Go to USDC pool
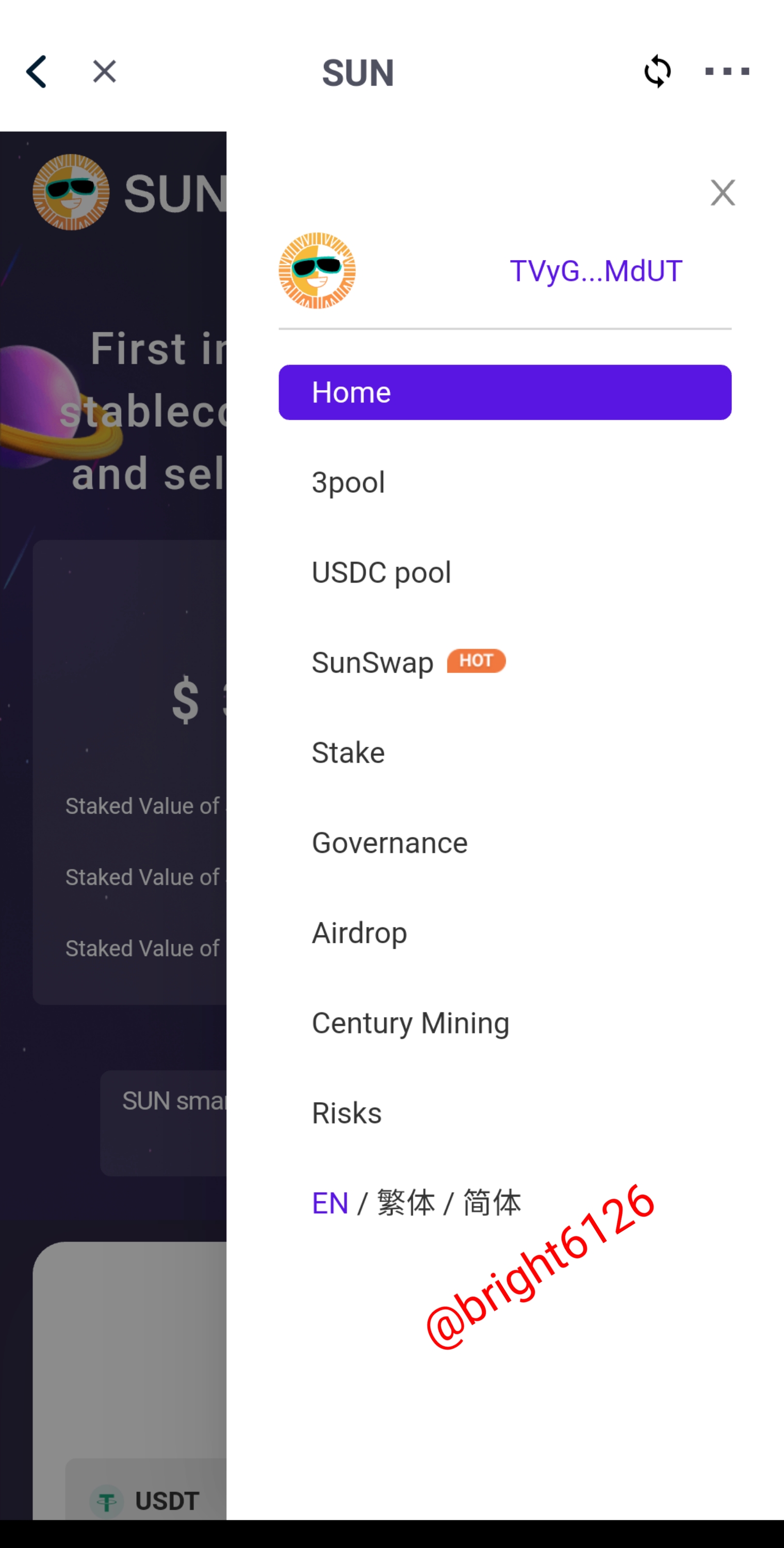Image resolution: width=784 pixels, height=1548 pixels. click(x=382, y=573)
